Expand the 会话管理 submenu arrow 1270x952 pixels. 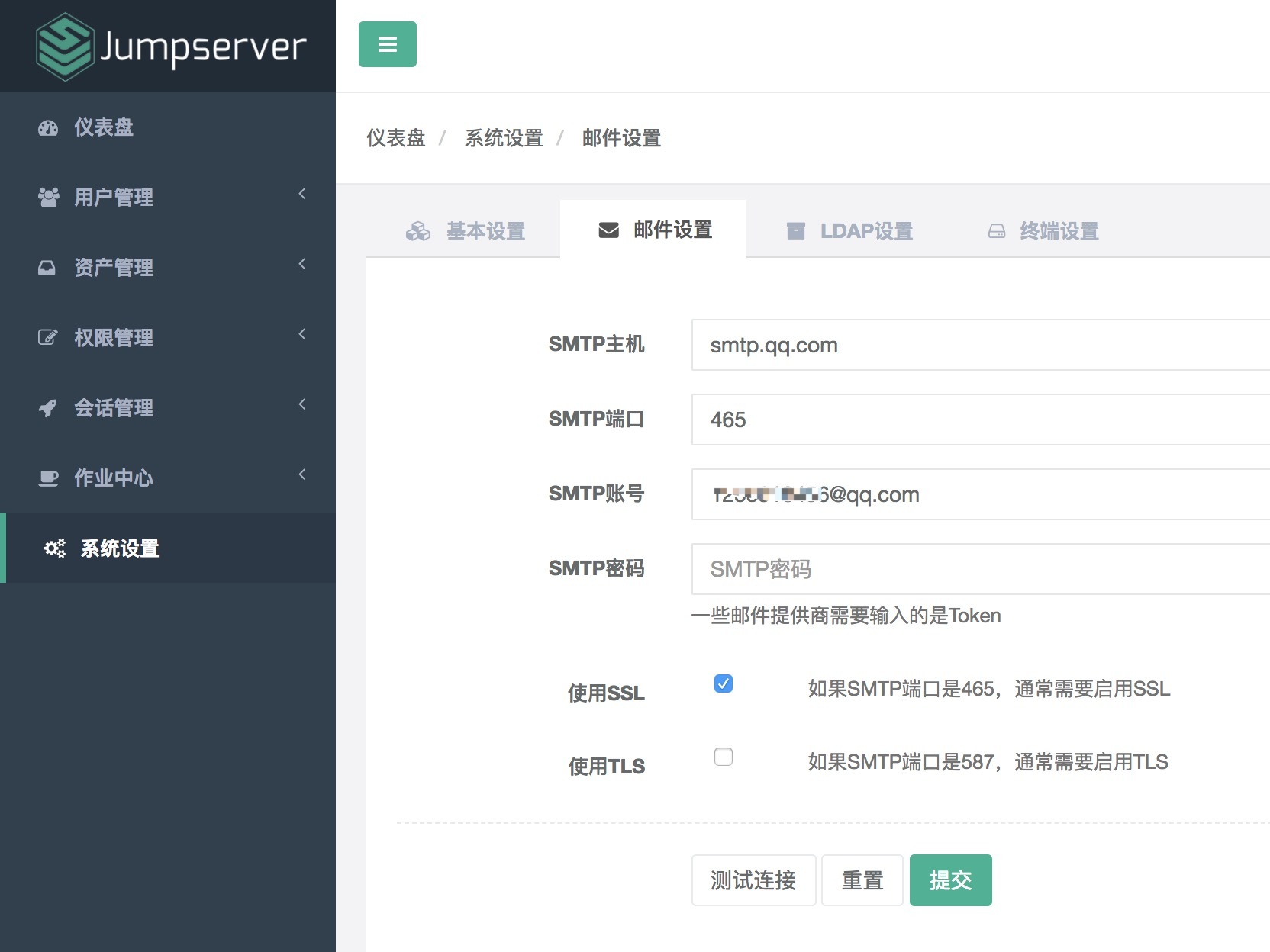[x=302, y=404]
